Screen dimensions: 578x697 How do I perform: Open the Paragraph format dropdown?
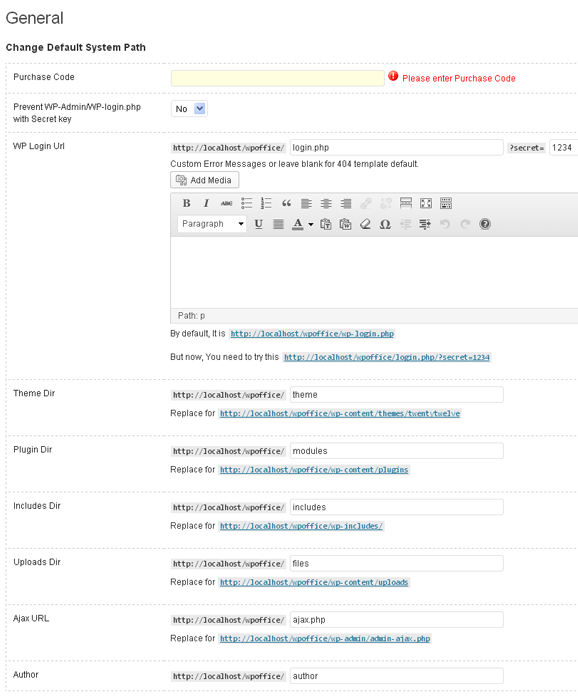tap(212, 224)
